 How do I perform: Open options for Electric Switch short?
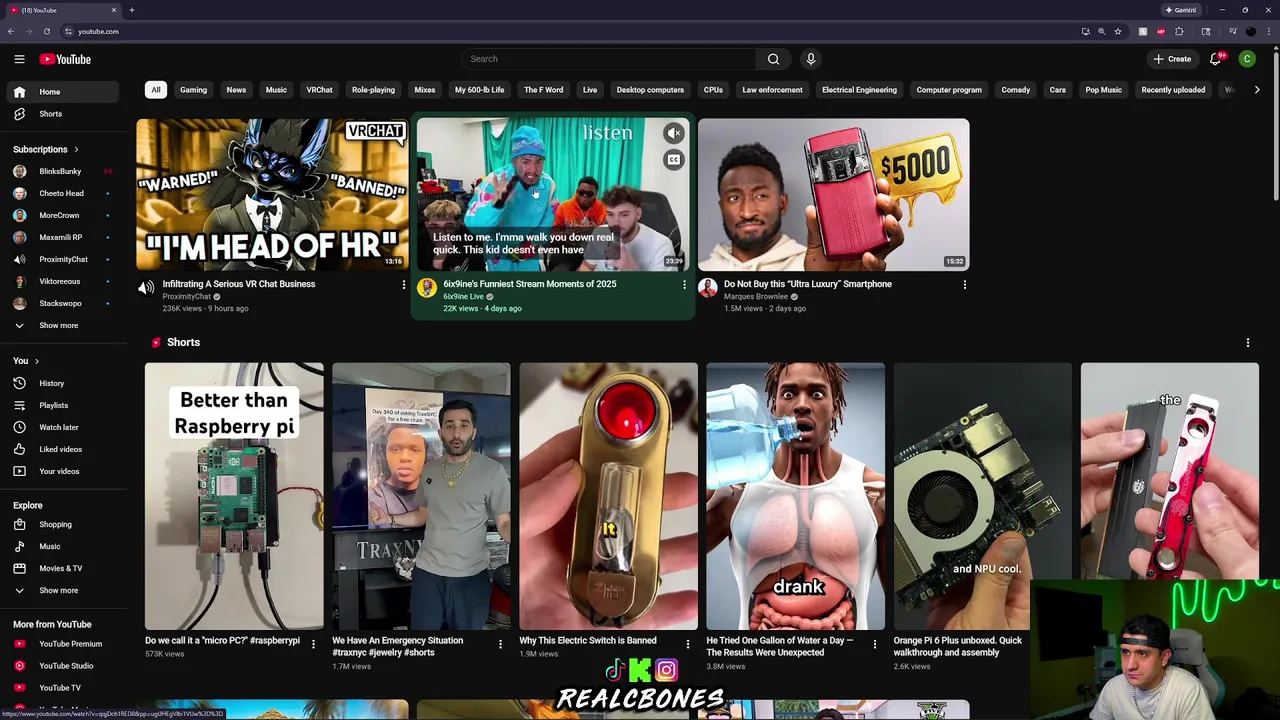pyautogui.click(x=687, y=644)
